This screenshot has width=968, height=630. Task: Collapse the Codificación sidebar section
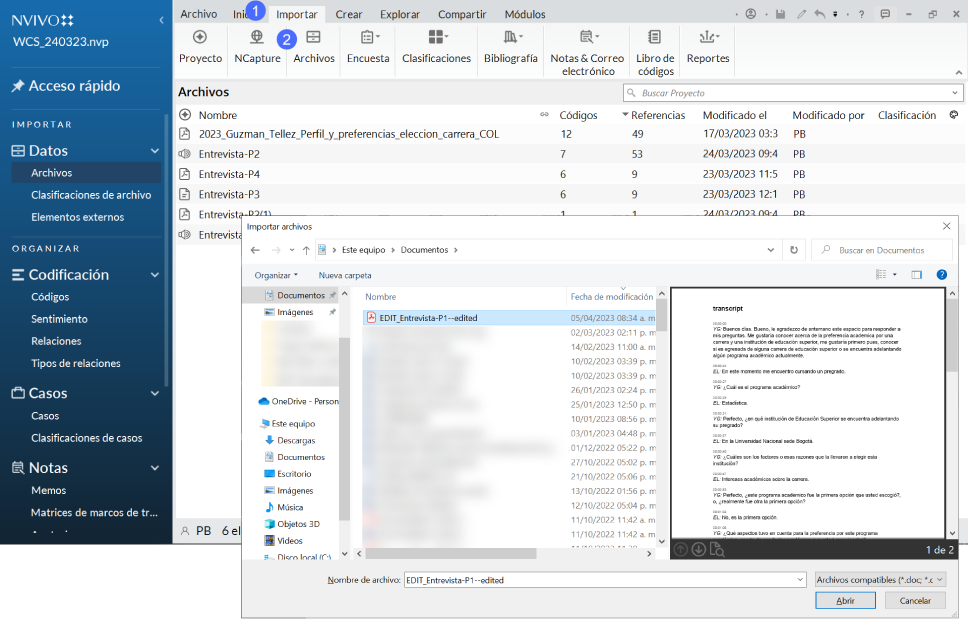(155, 274)
